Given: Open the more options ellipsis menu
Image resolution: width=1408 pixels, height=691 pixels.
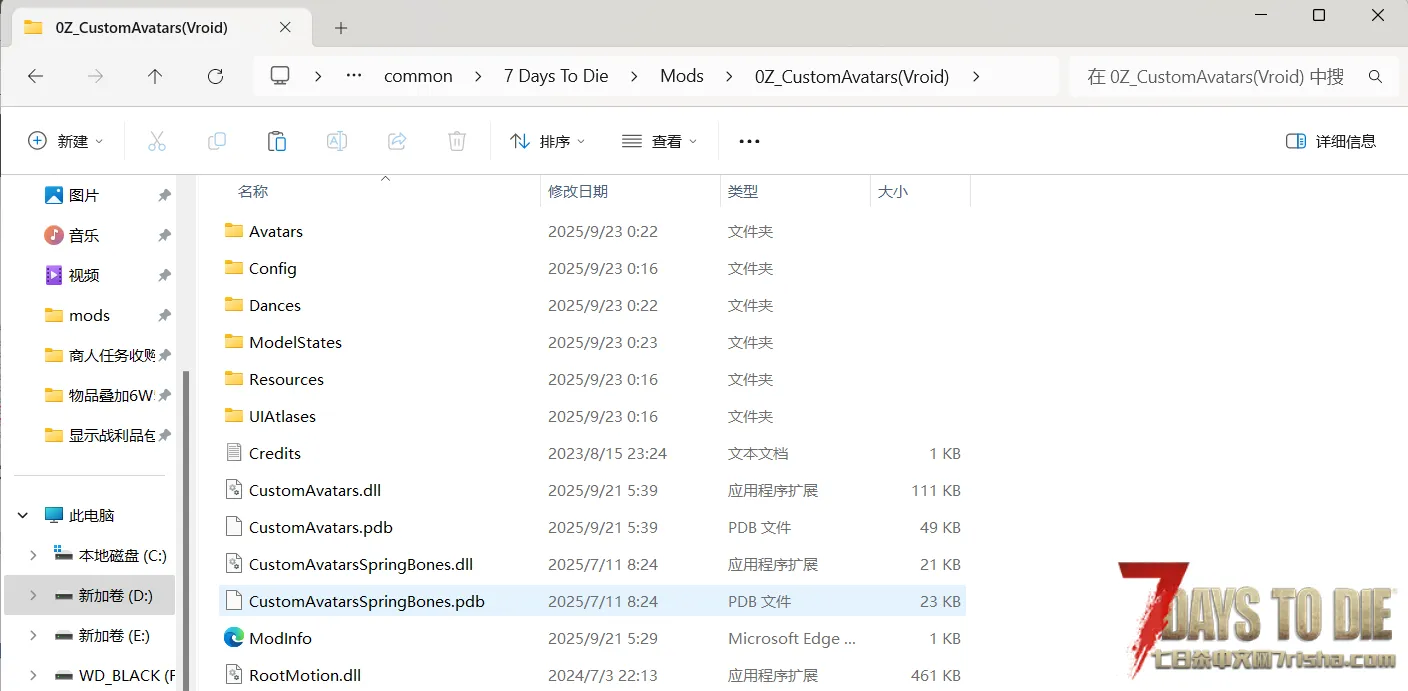Looking at the screenshot, I should [749, 141].
